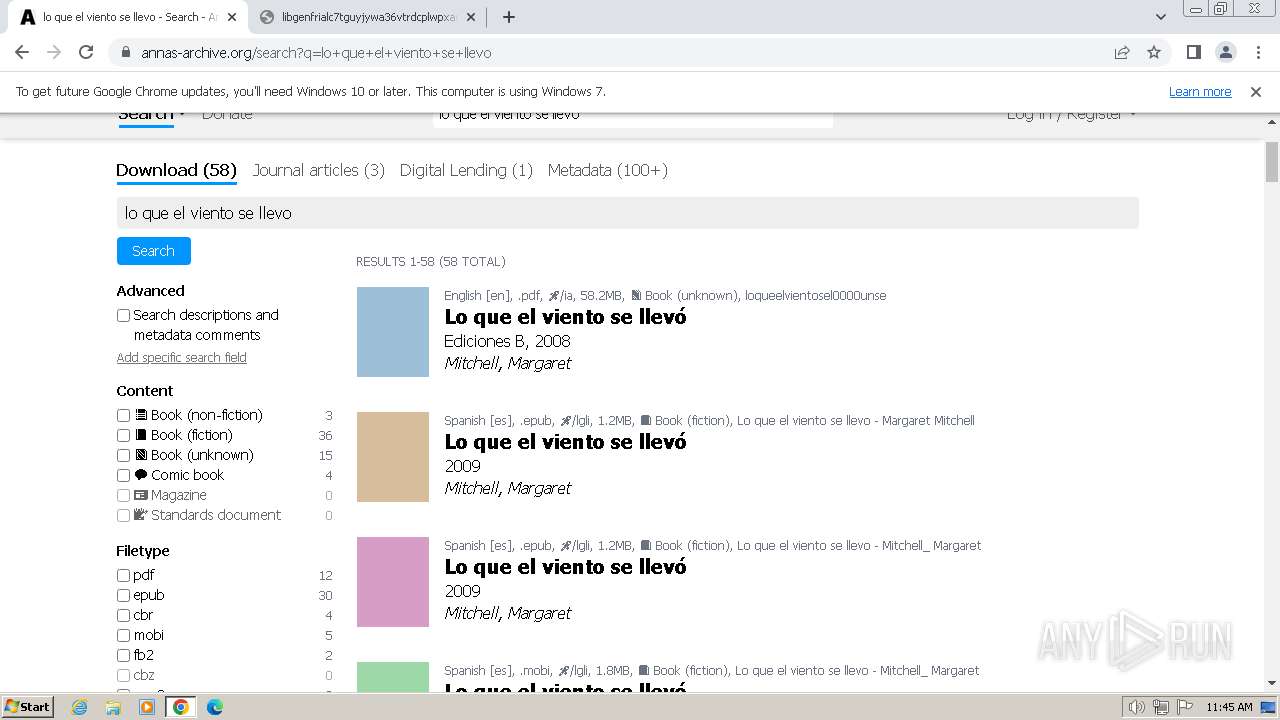Open the Windows Start menu
Screen dimensions: 1280x720
[27, 707]
